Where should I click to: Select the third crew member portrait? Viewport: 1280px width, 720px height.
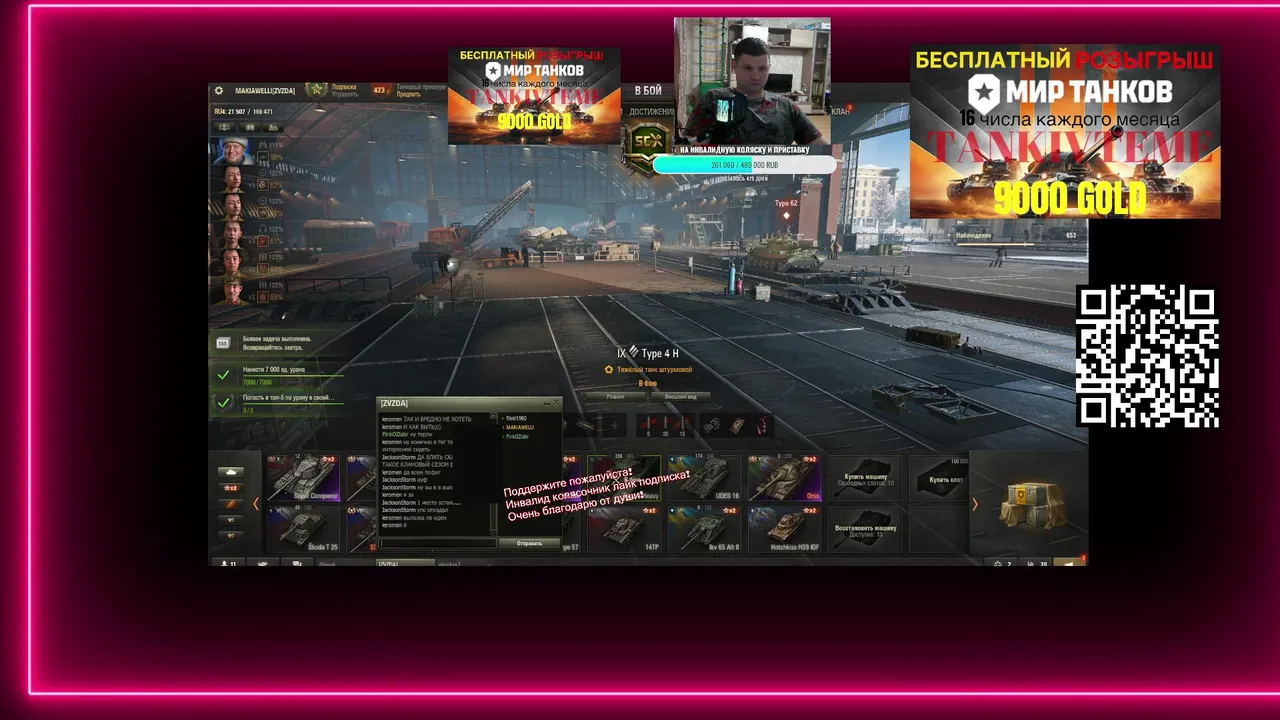pyautogui.click(x=231, y=206)
